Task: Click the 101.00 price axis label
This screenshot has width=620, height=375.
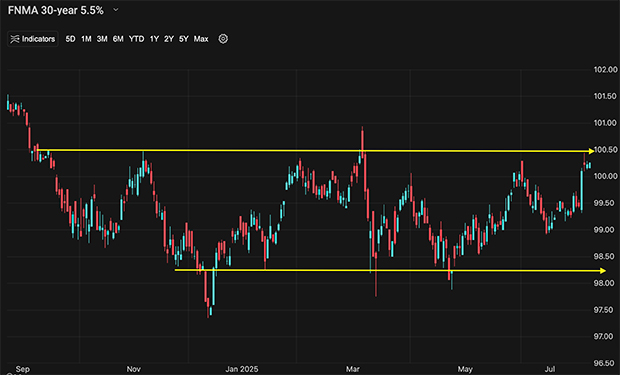Action: point(605,123)
